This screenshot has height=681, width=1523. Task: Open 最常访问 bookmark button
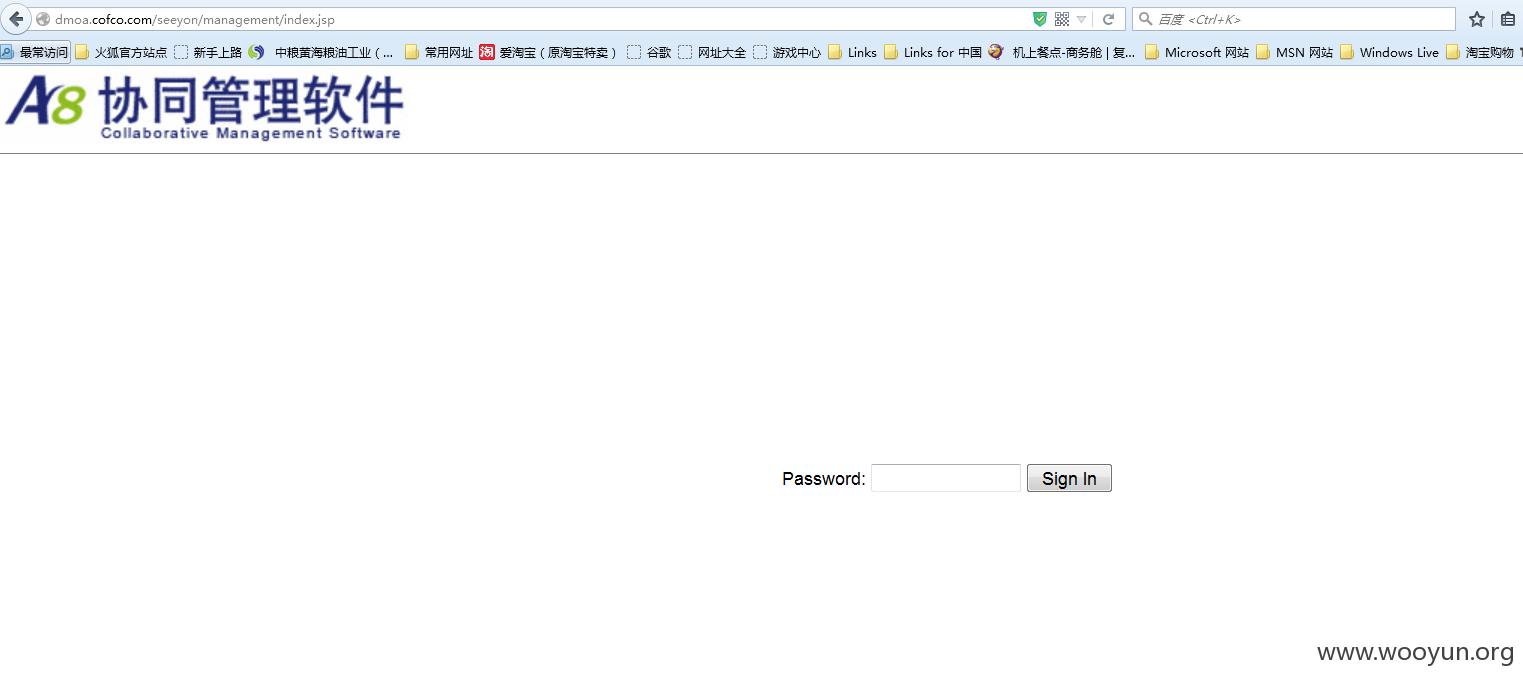(x=35, y=52)
